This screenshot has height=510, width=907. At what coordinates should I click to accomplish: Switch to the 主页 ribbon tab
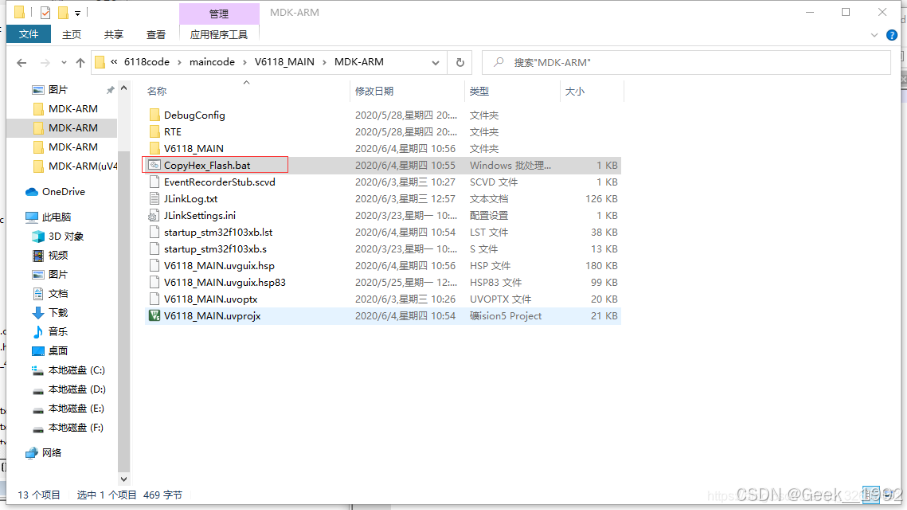(72, 35)
